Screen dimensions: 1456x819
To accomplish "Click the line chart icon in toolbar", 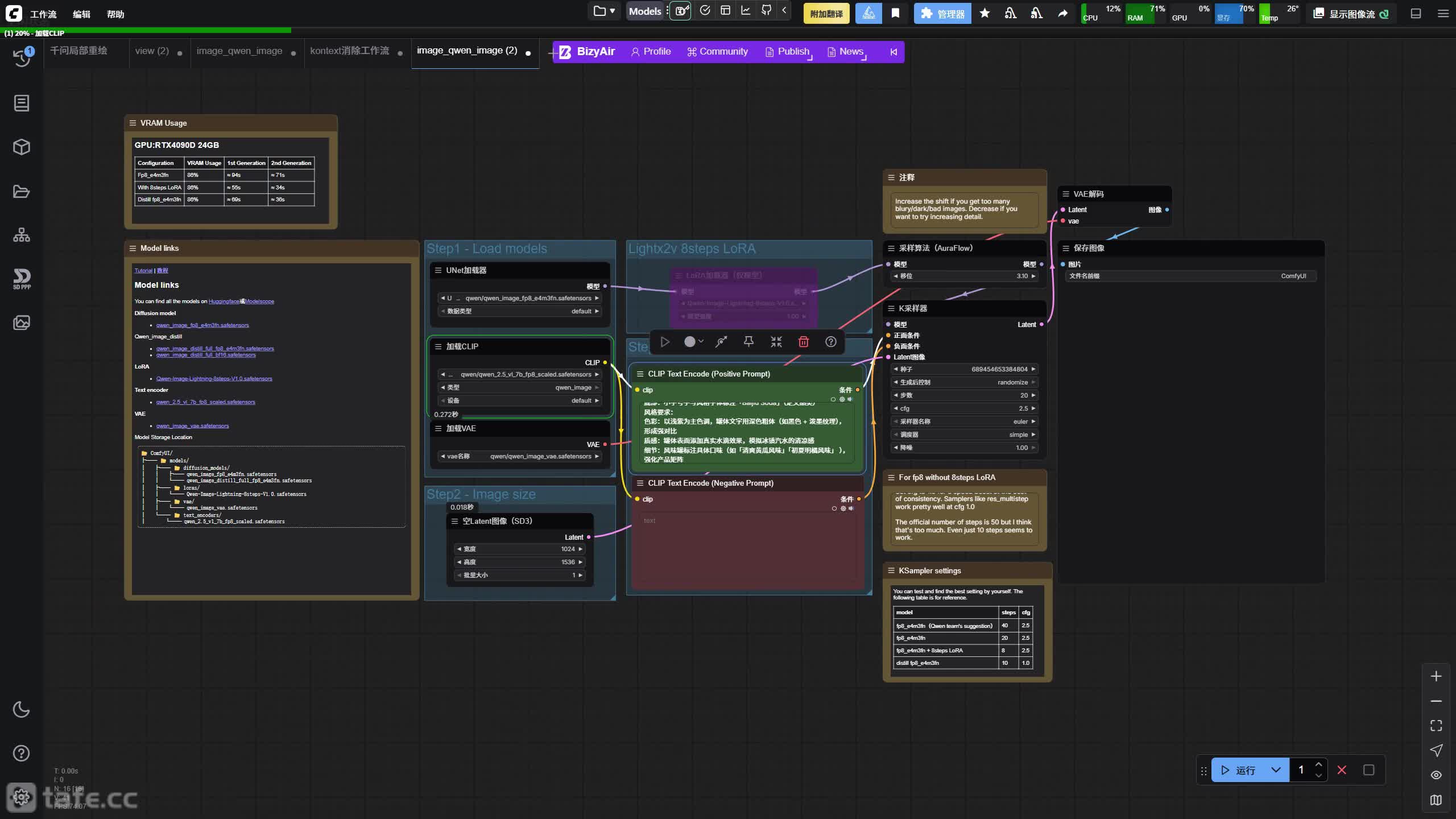I will click(746, 10).
